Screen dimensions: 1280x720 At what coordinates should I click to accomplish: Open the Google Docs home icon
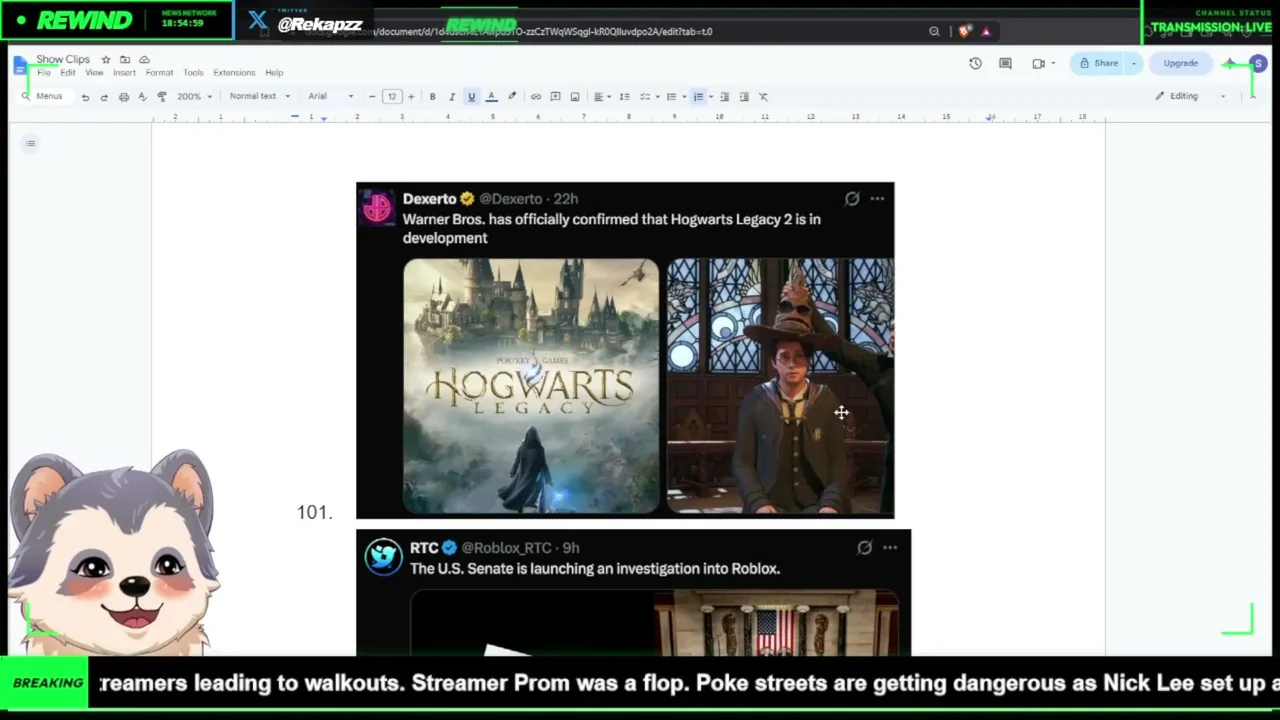click(x=20, y=66)
